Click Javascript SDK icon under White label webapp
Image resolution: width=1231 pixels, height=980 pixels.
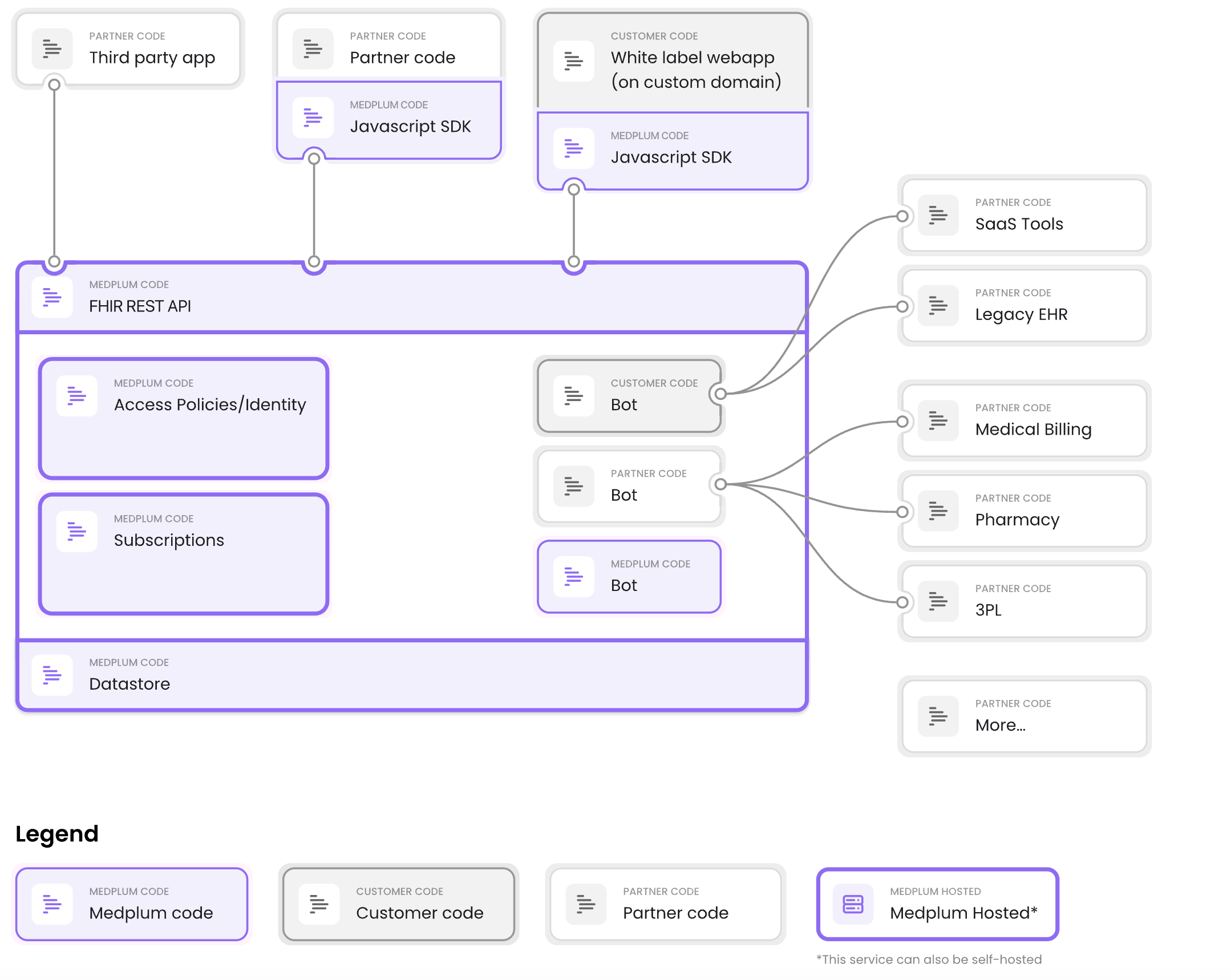pyautogui.click(x=574, y=148)
